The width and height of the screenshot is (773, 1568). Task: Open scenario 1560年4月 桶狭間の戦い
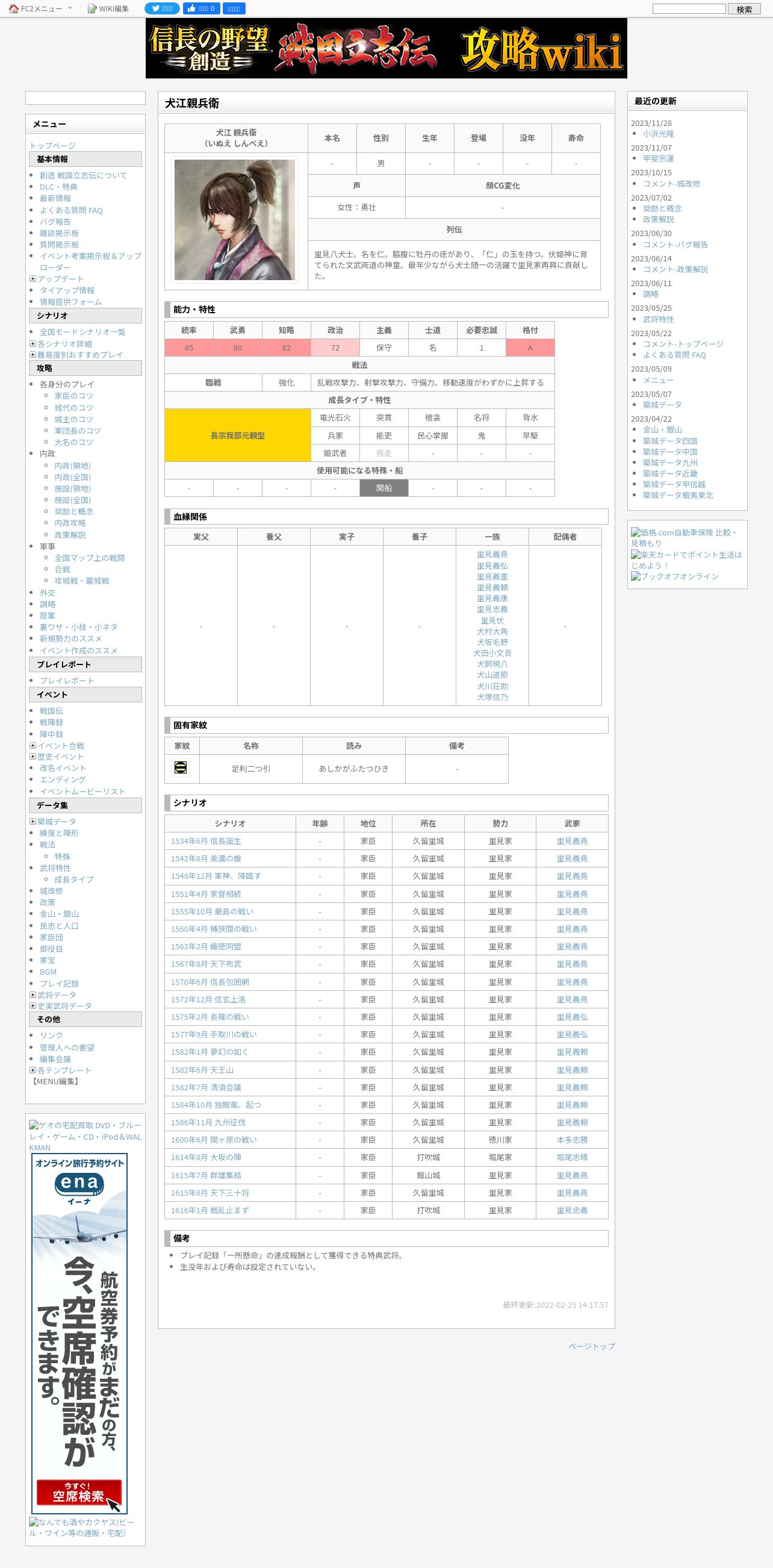pos(214,929)
